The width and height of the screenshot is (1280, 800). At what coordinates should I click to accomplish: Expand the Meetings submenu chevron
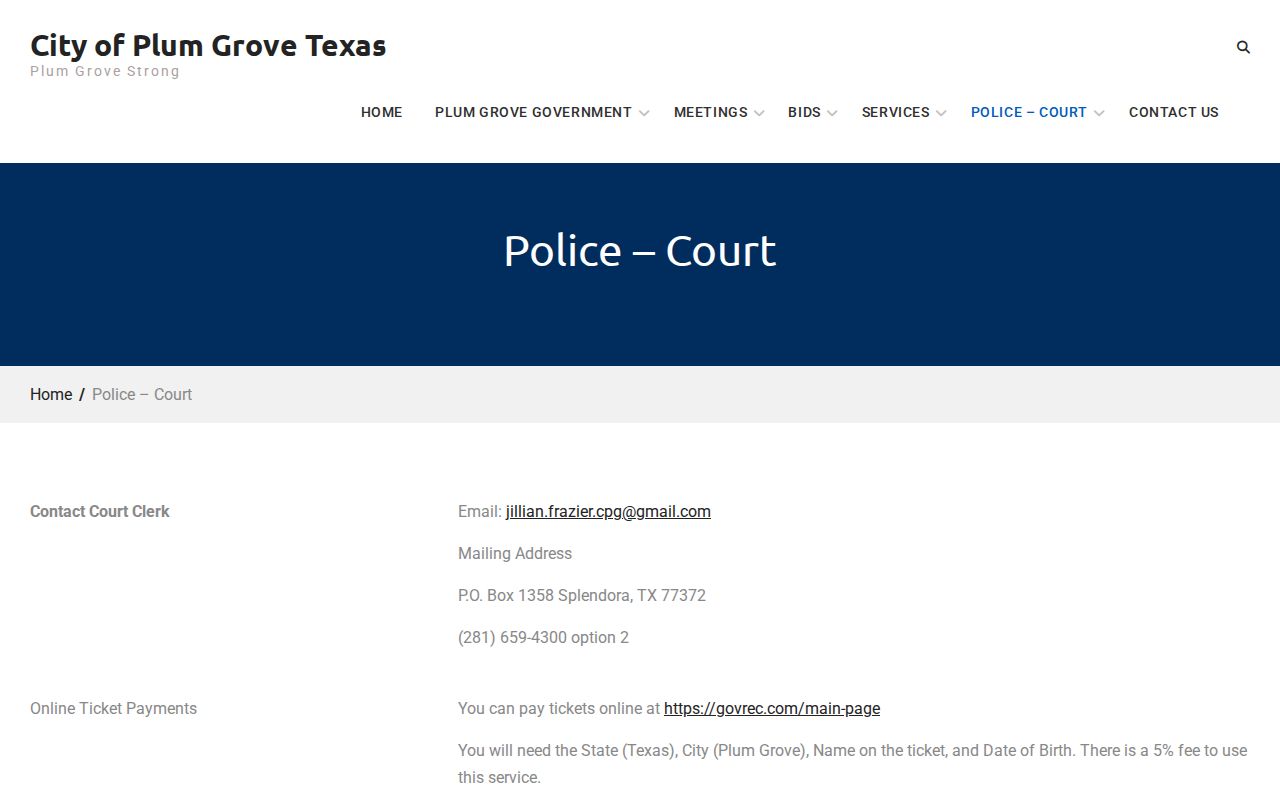pyautogui.click(x=759, y=113)
